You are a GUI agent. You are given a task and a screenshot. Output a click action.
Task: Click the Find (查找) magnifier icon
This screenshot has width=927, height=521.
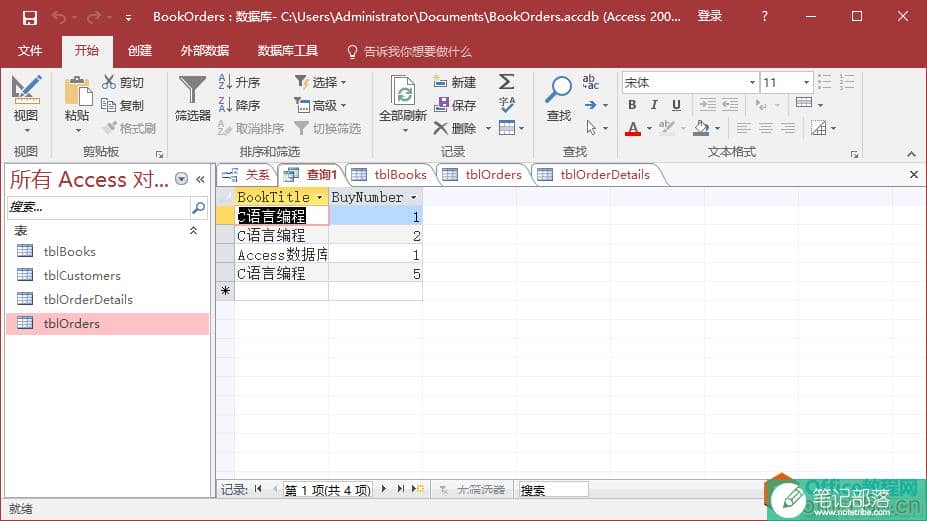point(558,89)
